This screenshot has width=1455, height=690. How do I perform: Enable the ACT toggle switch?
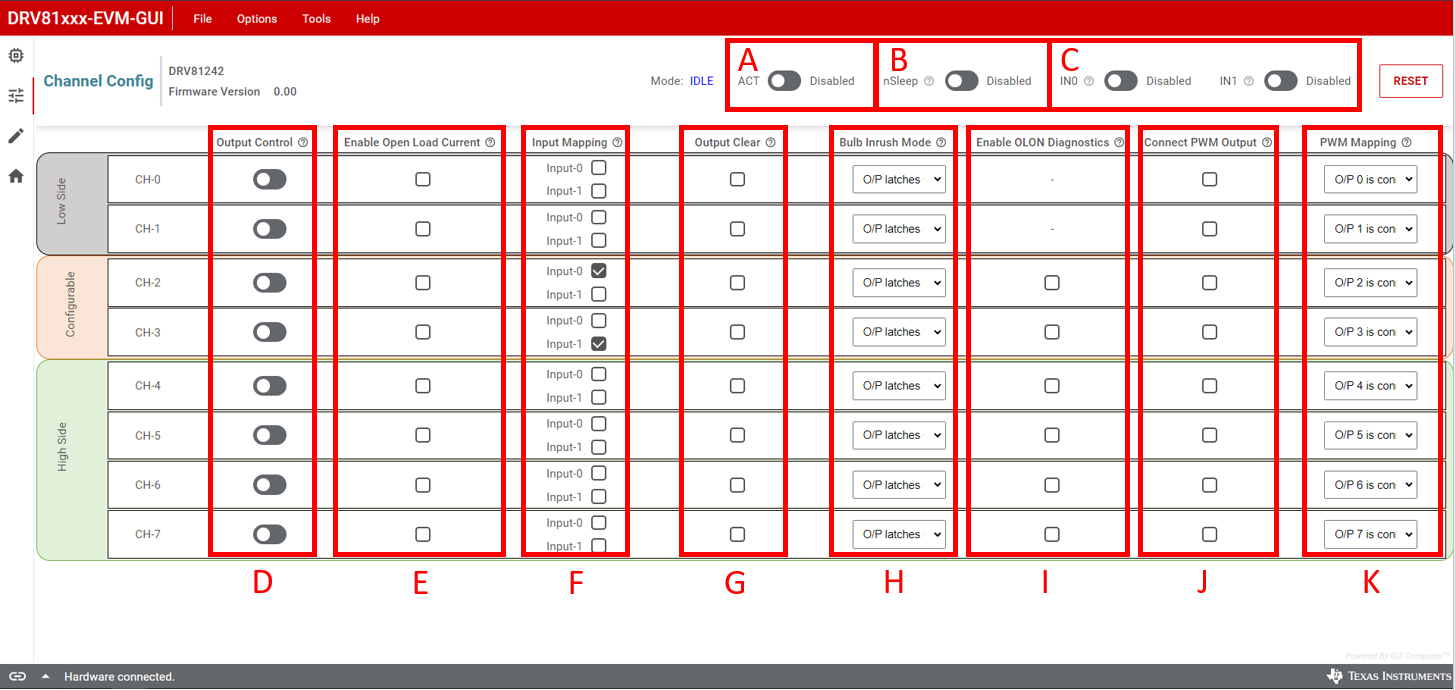click(x=784, y=81)
